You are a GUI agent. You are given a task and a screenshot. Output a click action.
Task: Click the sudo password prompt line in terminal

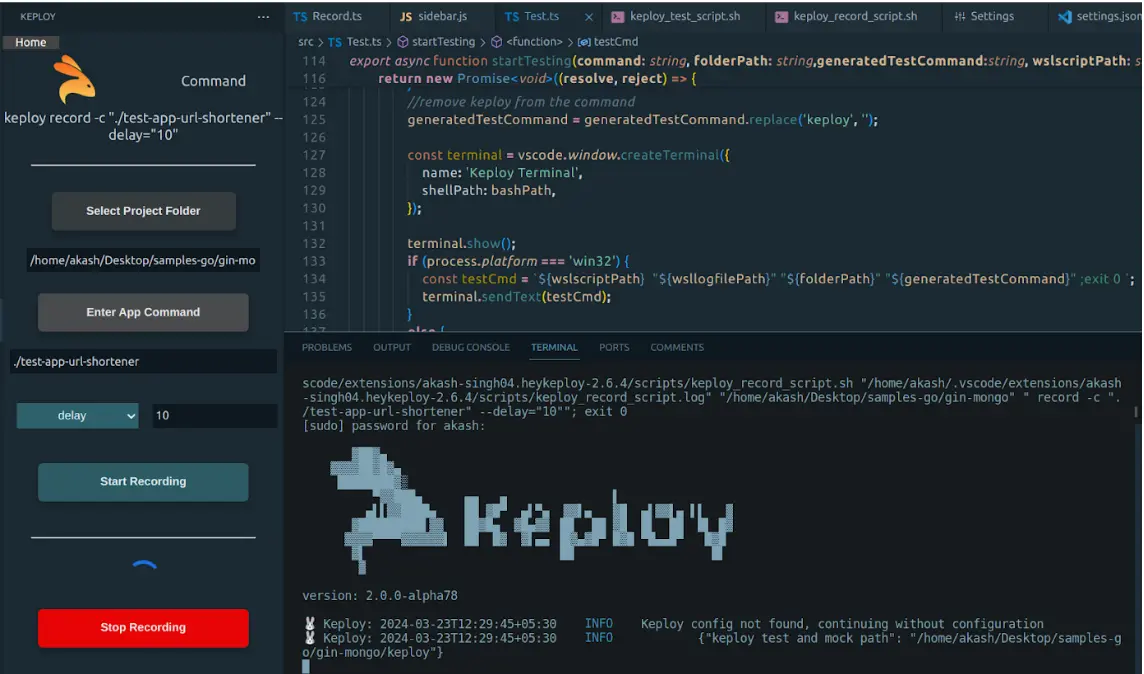point(393,426)
